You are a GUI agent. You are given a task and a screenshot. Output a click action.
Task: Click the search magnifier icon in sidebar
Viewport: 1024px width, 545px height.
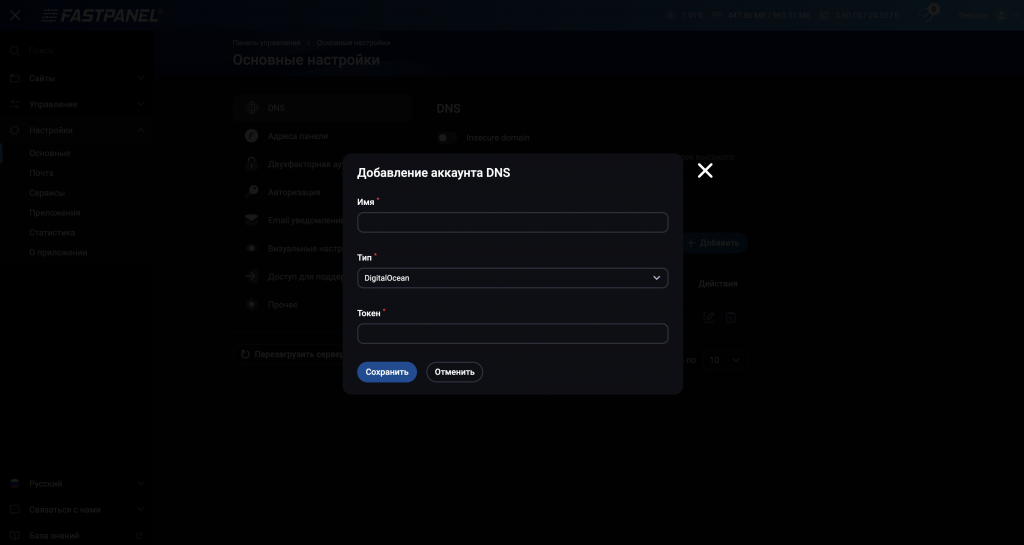tap(15, 50)
